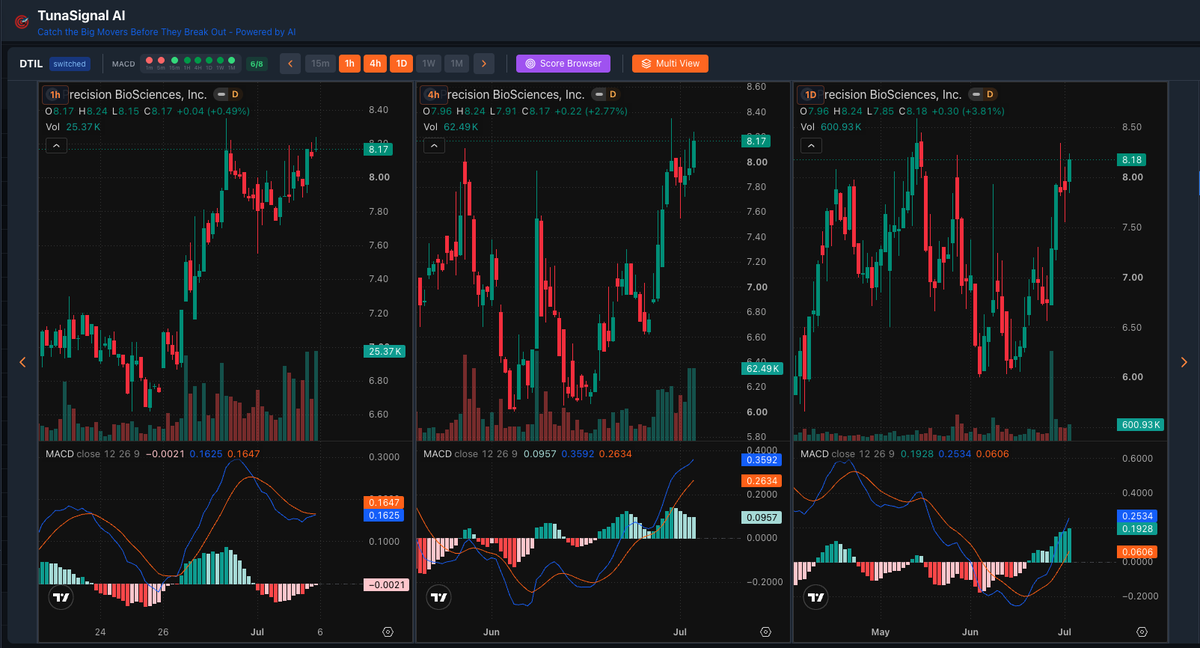
Task: Toggle the 4h timeframe button
Action: [375, 63]
